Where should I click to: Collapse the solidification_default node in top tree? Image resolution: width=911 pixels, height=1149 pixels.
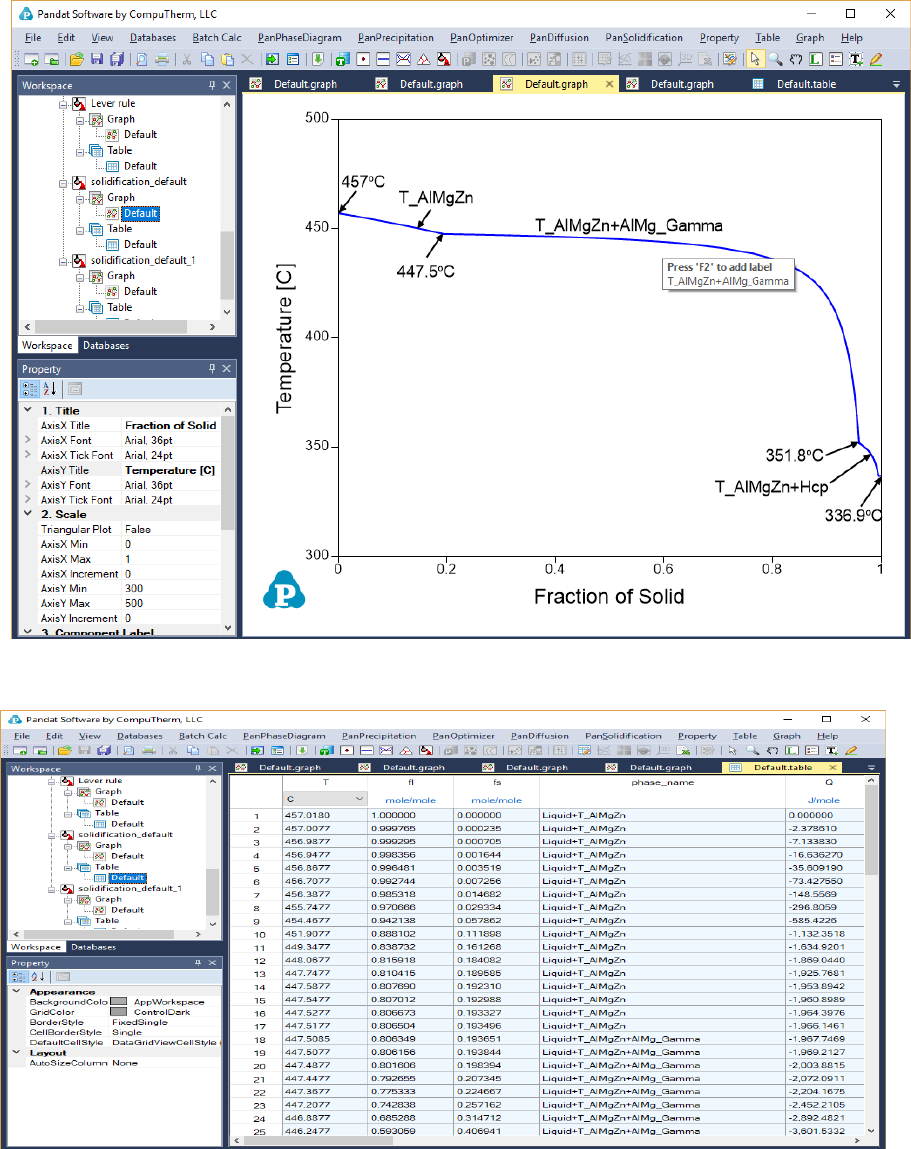64,182
